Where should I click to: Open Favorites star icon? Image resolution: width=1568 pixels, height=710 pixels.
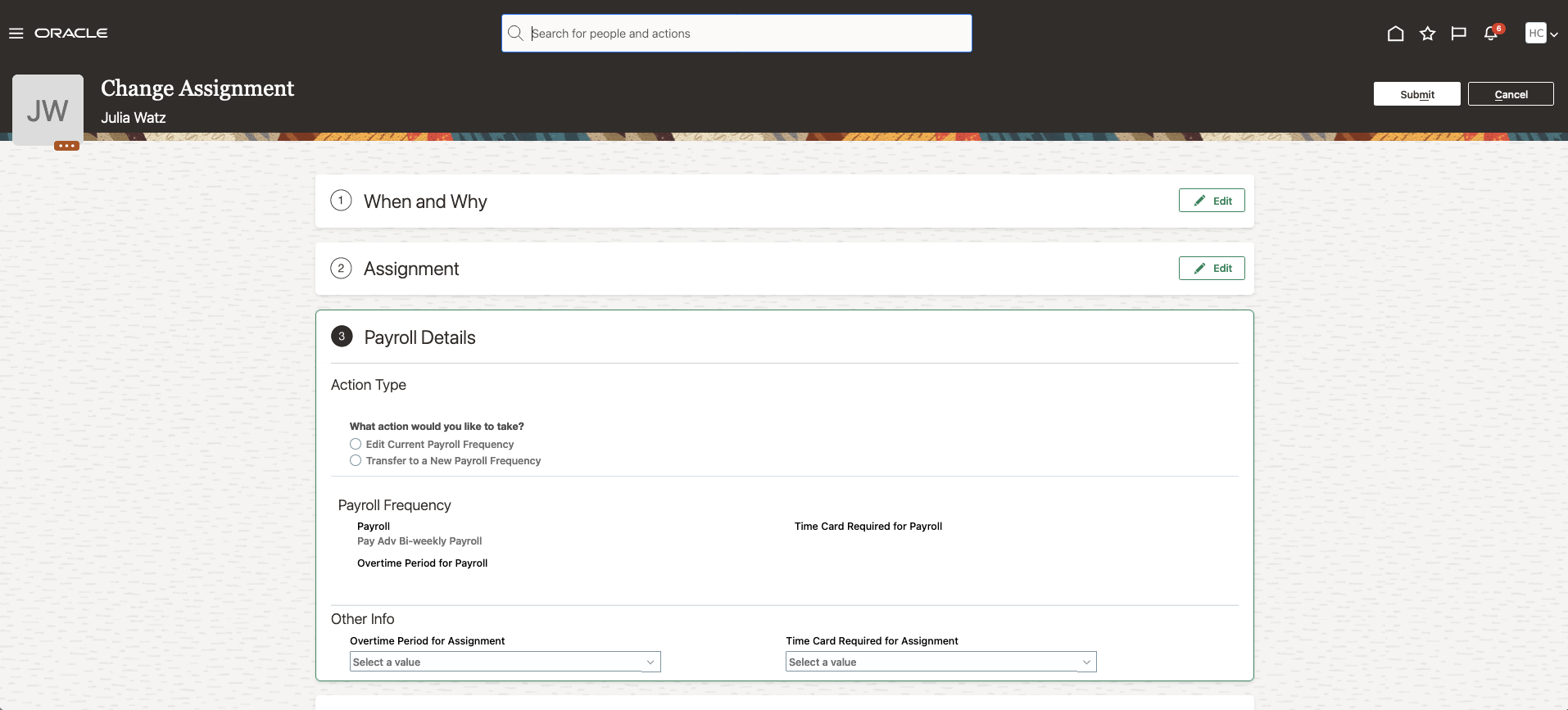coord(1427,34)
